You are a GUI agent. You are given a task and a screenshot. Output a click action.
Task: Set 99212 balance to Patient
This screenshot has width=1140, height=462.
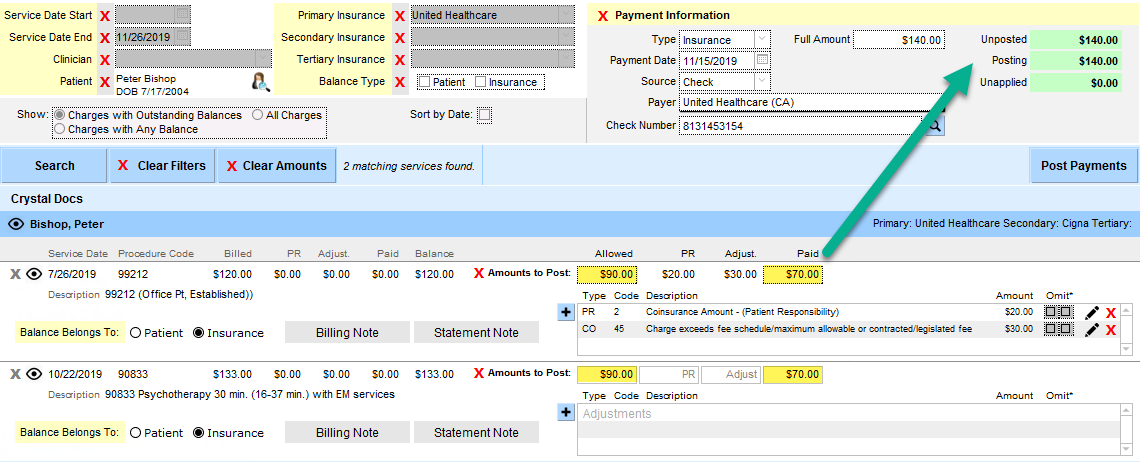pyautogui.click(x=136, y=333)
